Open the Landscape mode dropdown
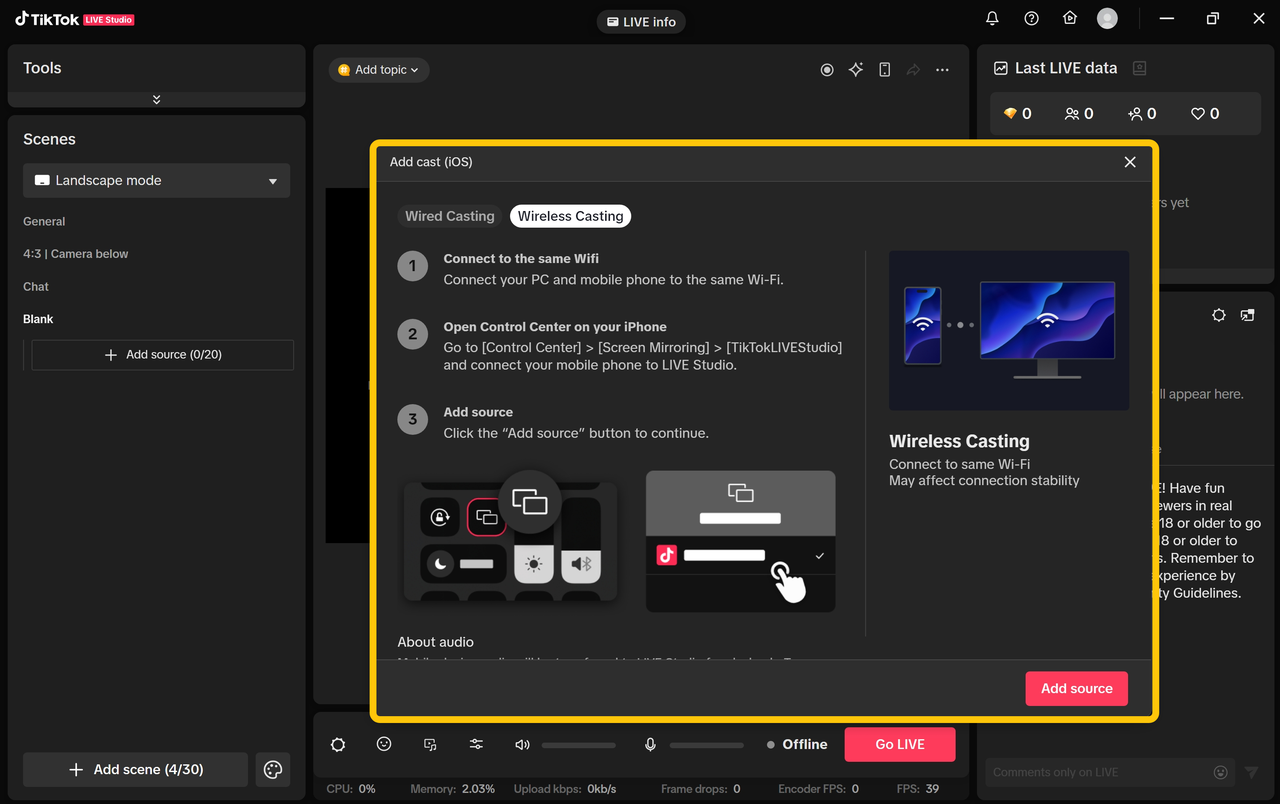The height and width of the screenshot is (804, 1280). click(157, 181)
